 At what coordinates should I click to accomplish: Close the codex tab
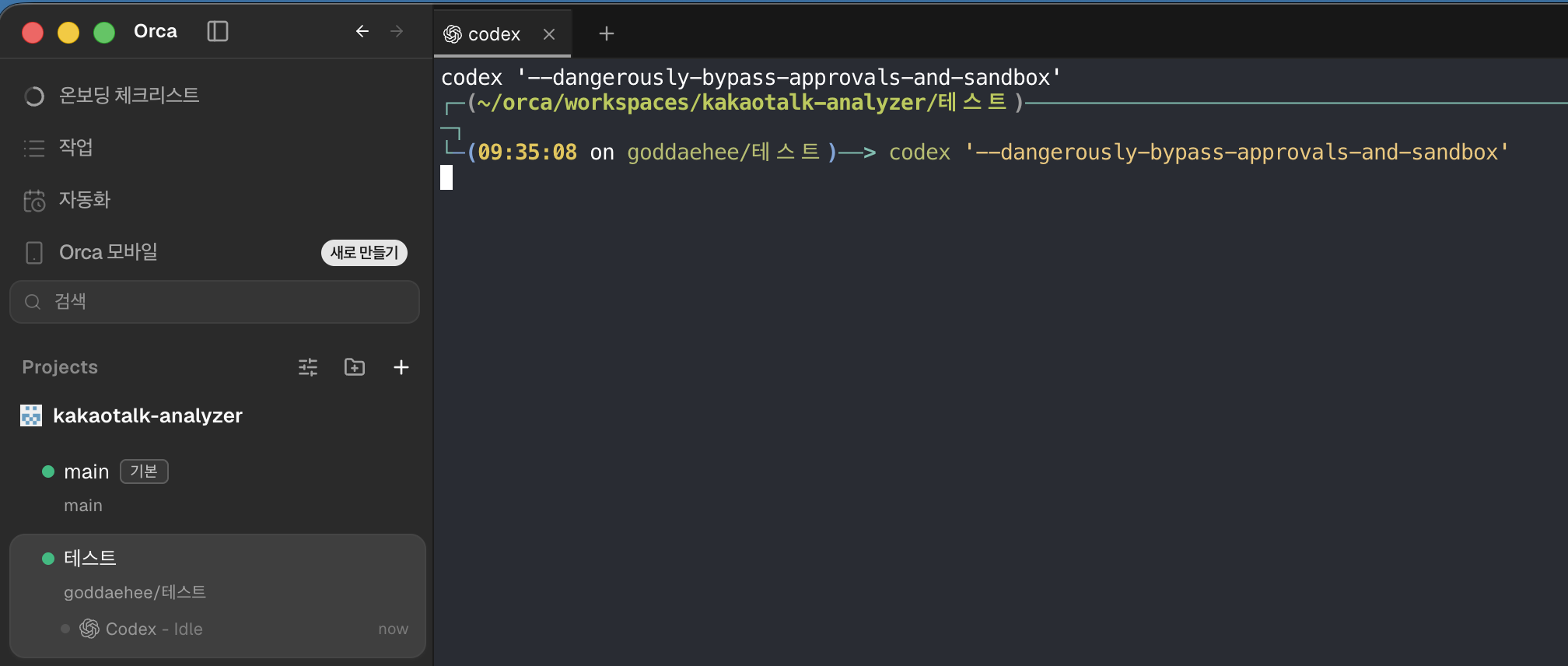point(549,34)
